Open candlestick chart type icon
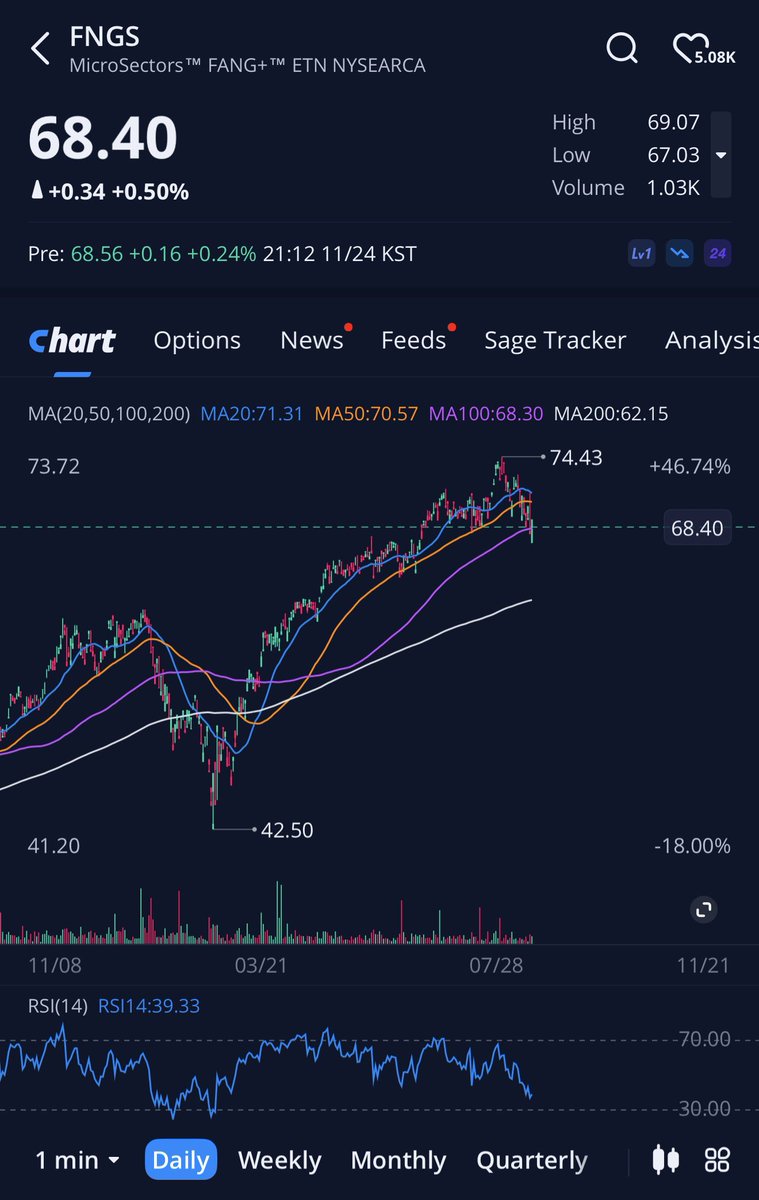The width and height of the screenshot is (759, 1200). pyautogui.click(x=666, y=1160)
